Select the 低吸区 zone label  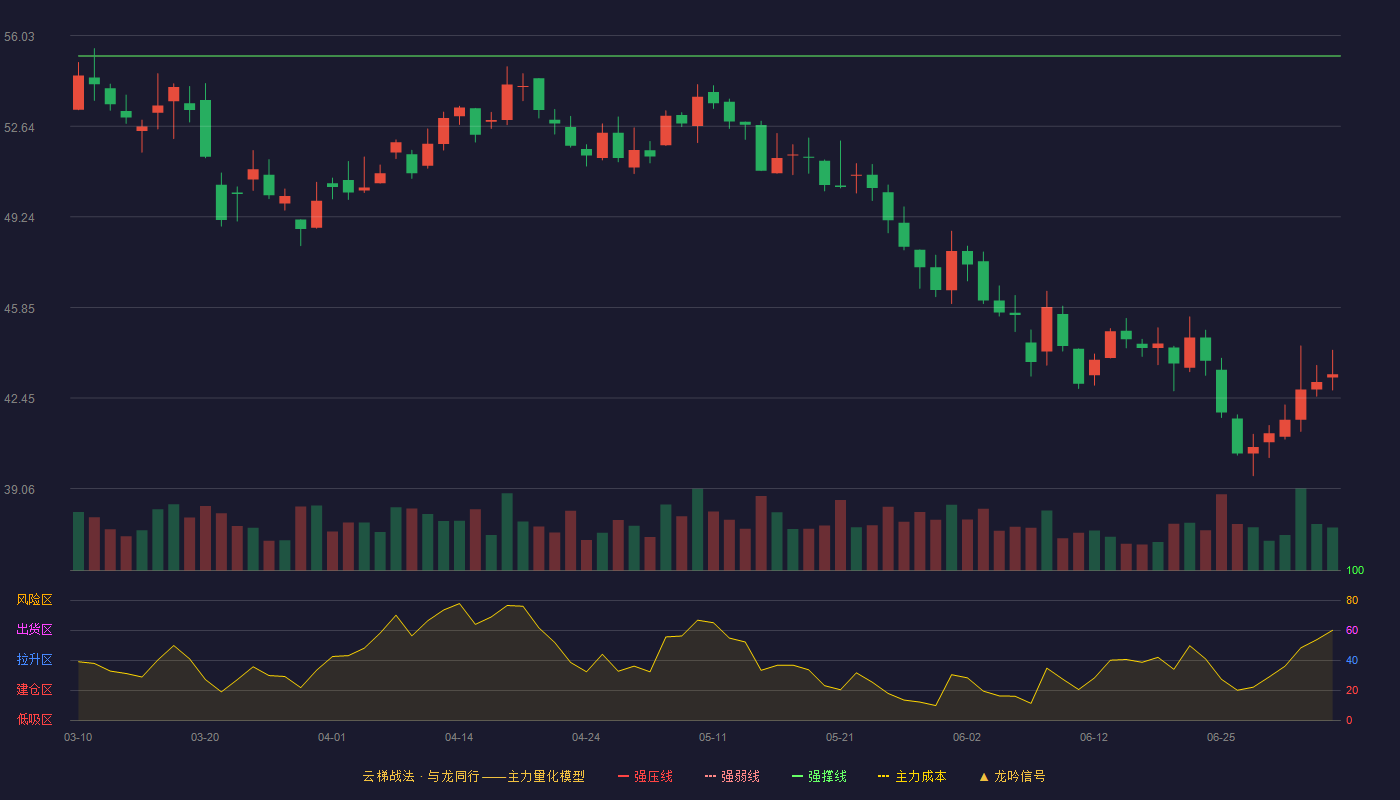coord(34,719)
